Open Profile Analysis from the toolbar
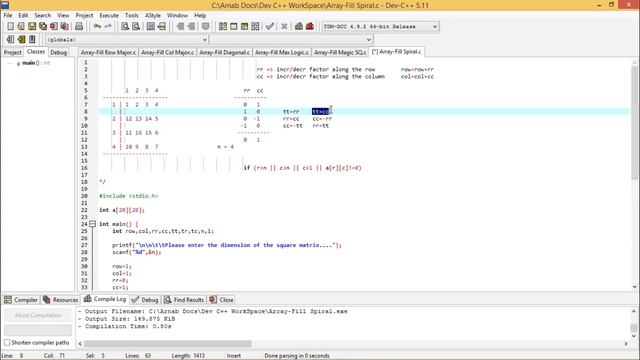 pos(299,27)
